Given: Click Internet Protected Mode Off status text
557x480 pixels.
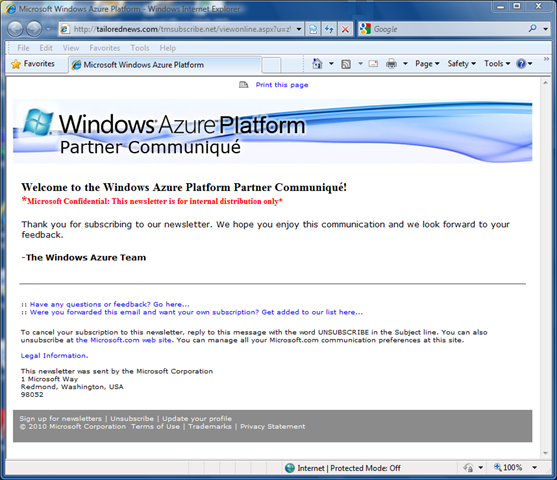Looking at the screenshot, I should coord(349,468).
